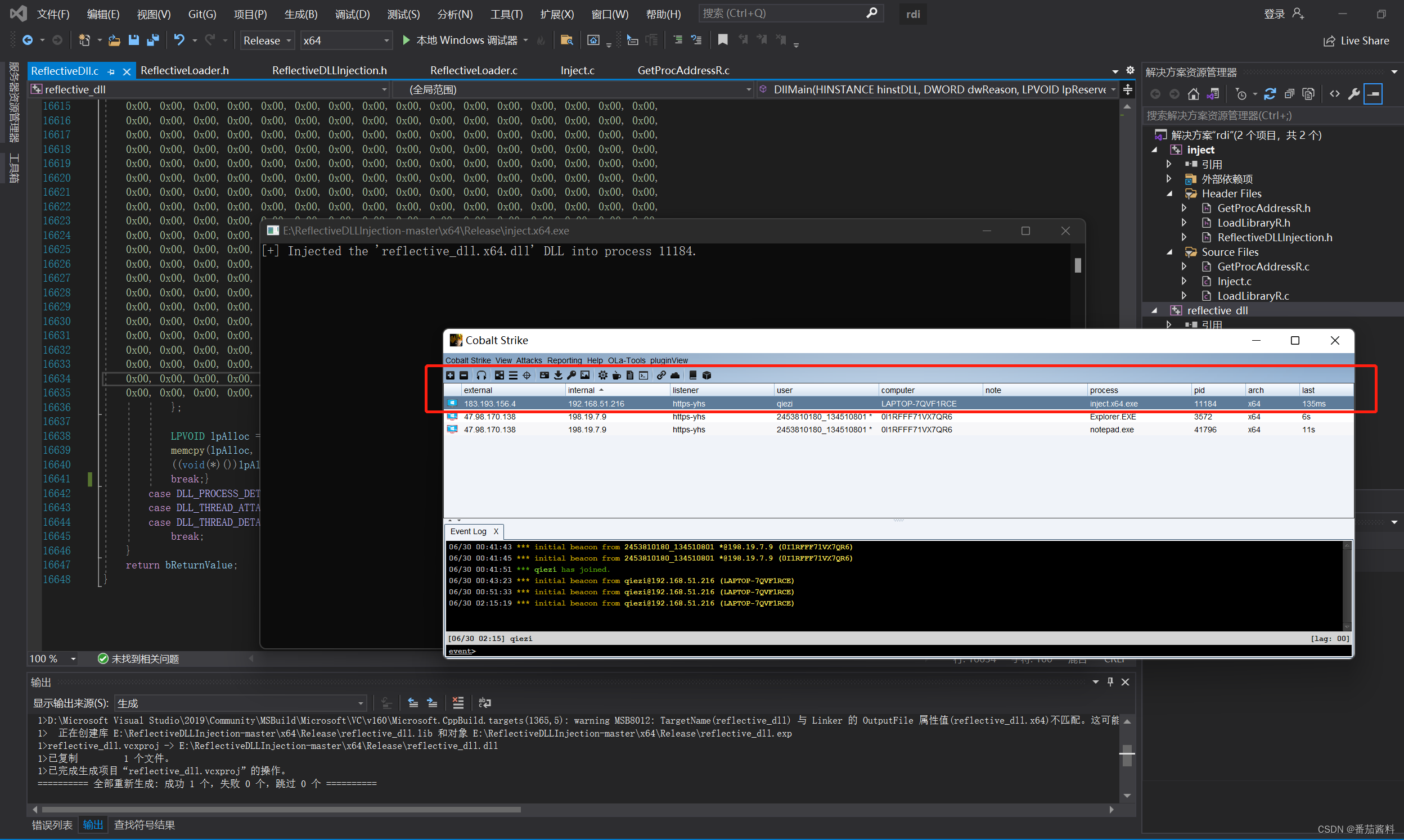The height and width of the screenshot is (840, 1404).
Task: Click the coffee cup icon in Cobalt Strike
Action: [x=616, y=375]
